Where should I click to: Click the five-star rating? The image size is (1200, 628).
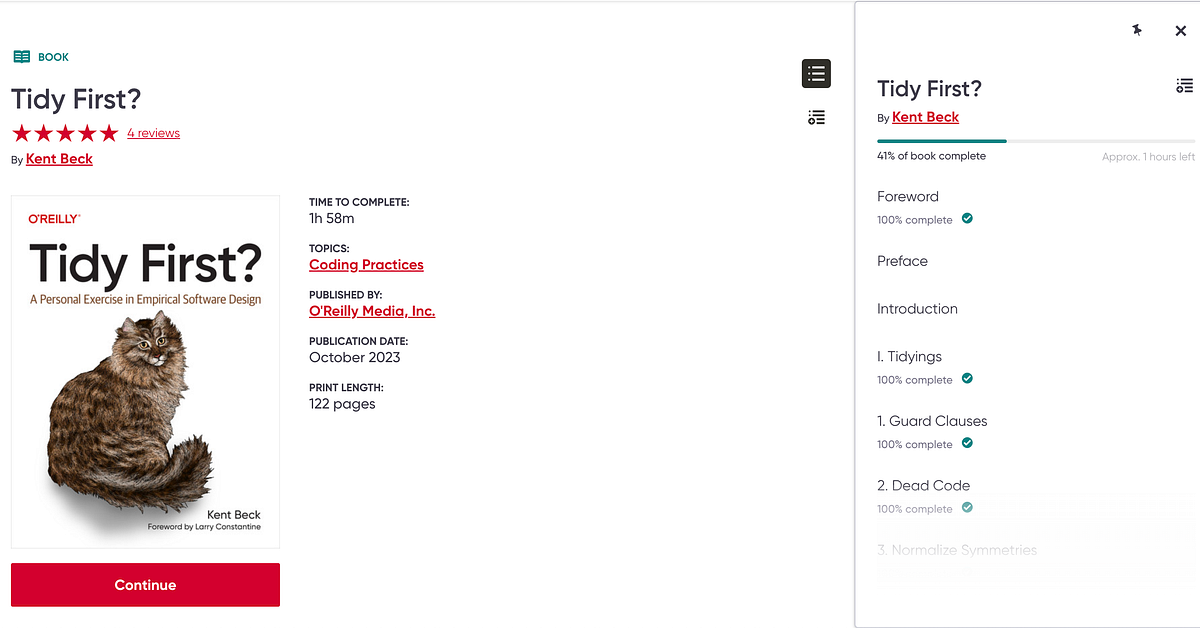(x=65, y=133)
